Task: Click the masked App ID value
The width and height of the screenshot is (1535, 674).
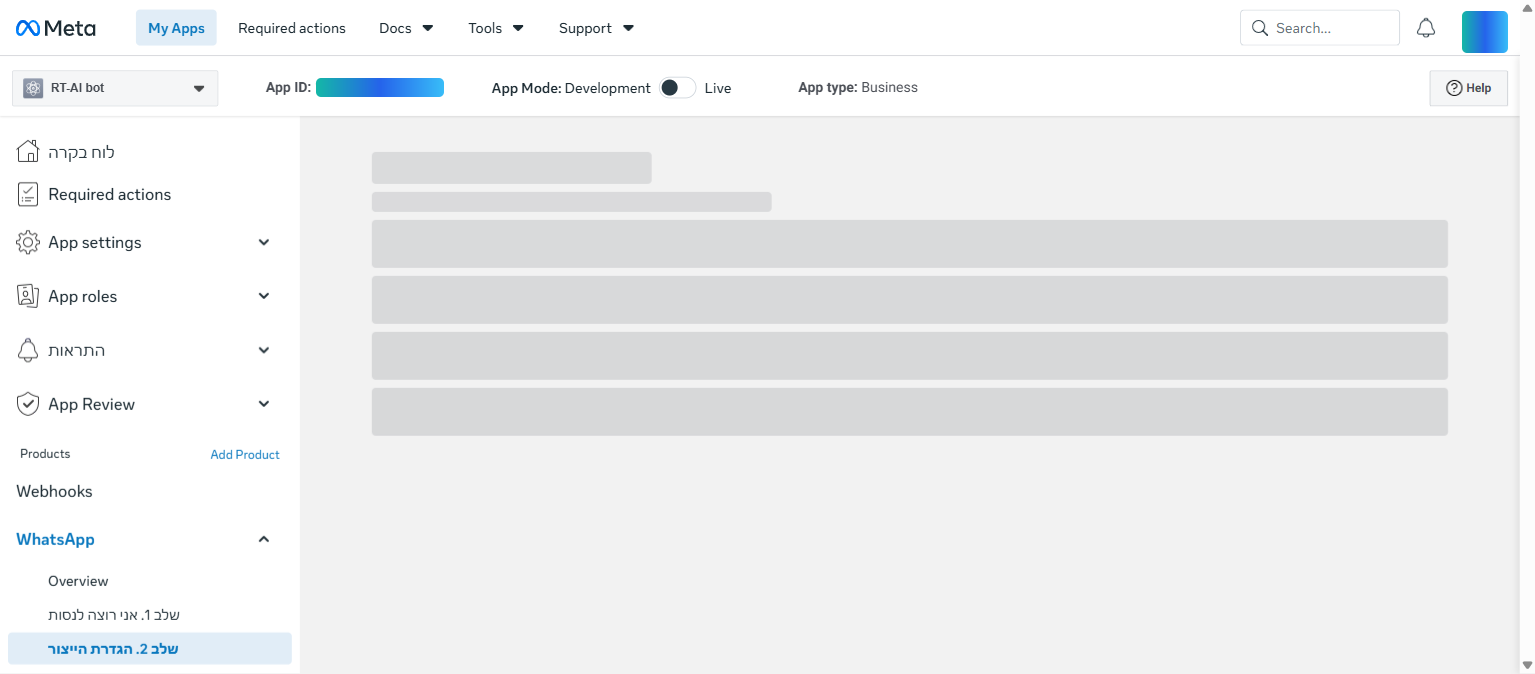Action: 380,88
